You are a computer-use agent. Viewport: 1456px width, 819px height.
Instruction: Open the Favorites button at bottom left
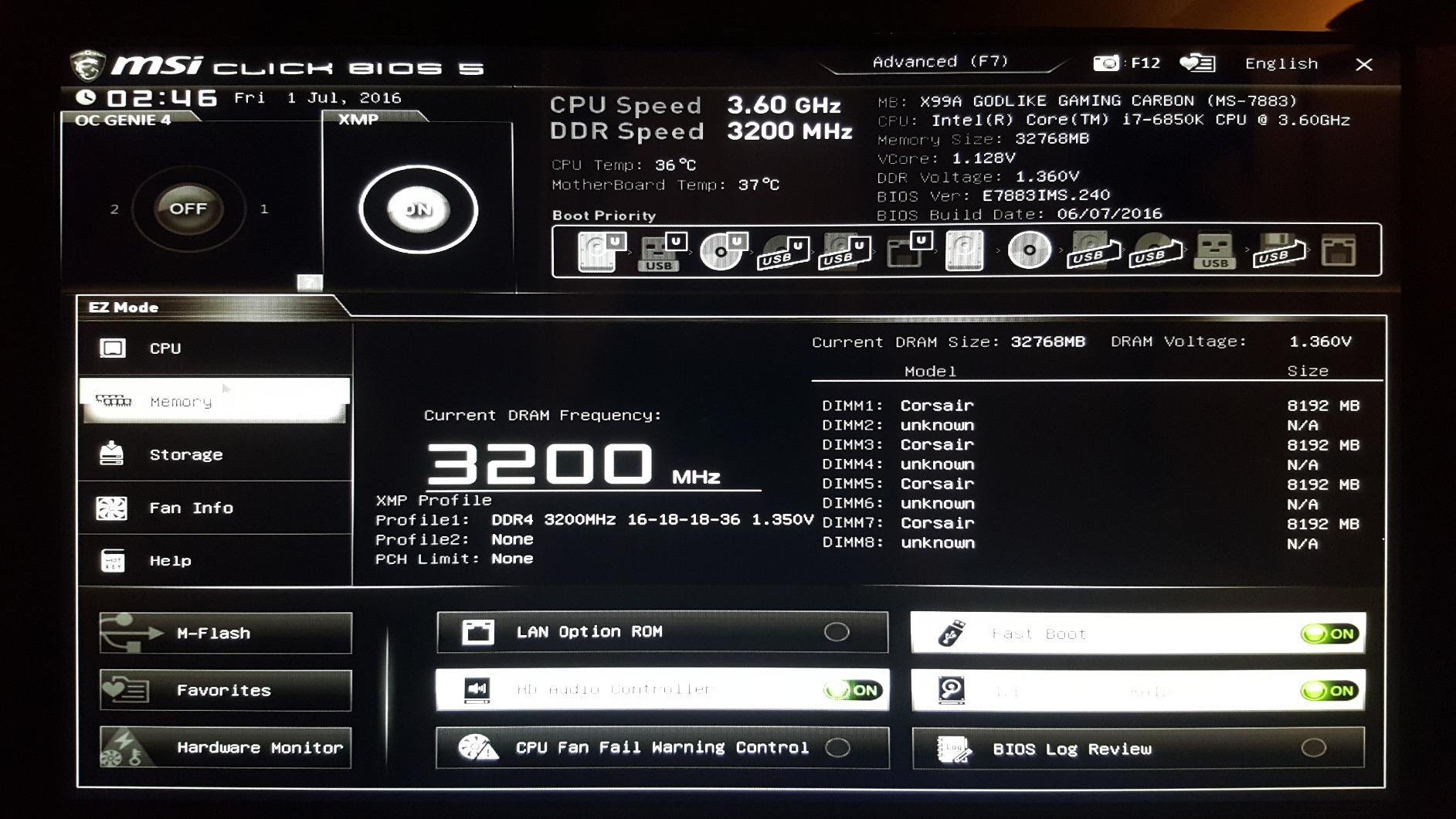click(226, 691)
